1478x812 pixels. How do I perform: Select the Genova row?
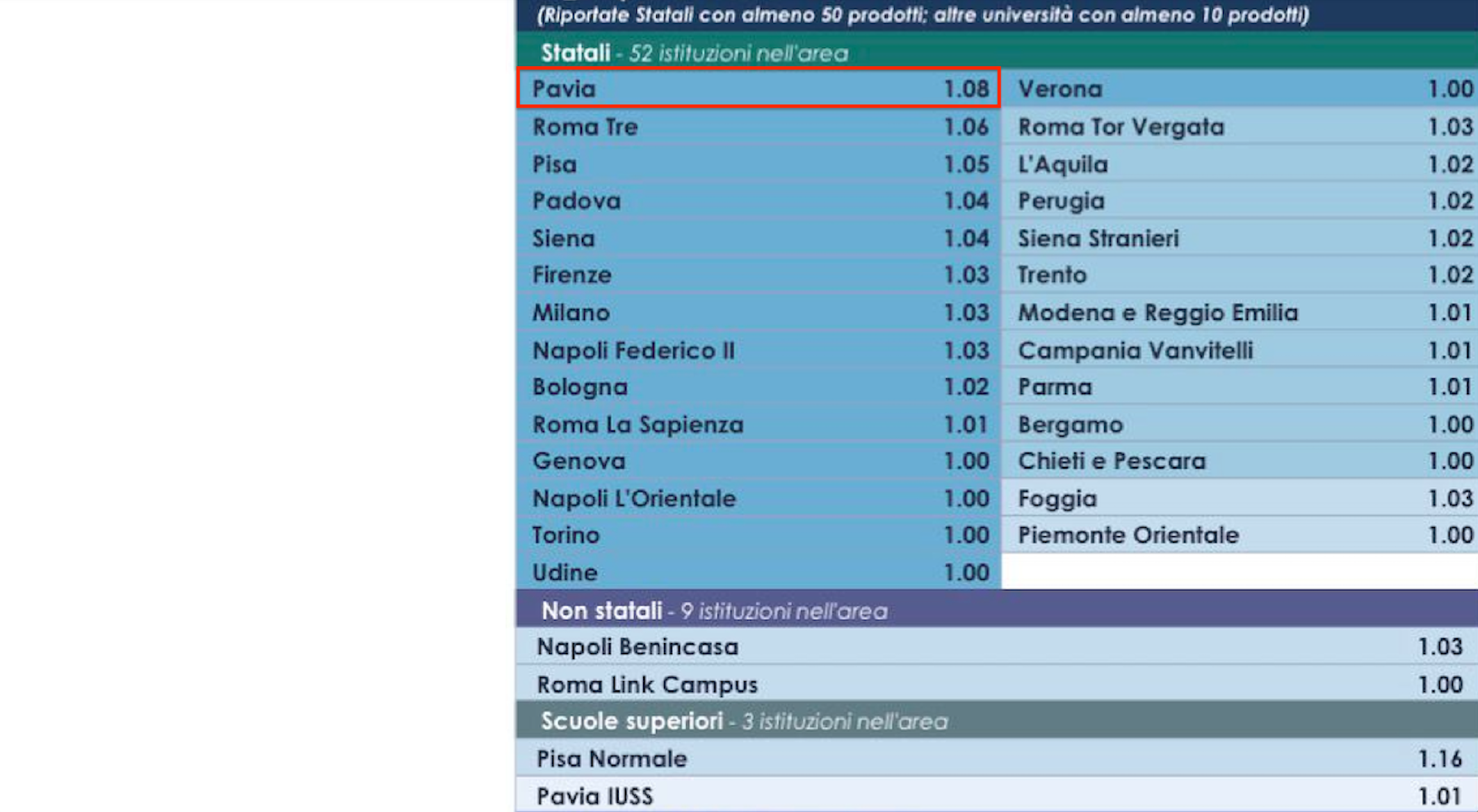click(x=758, y=461)
